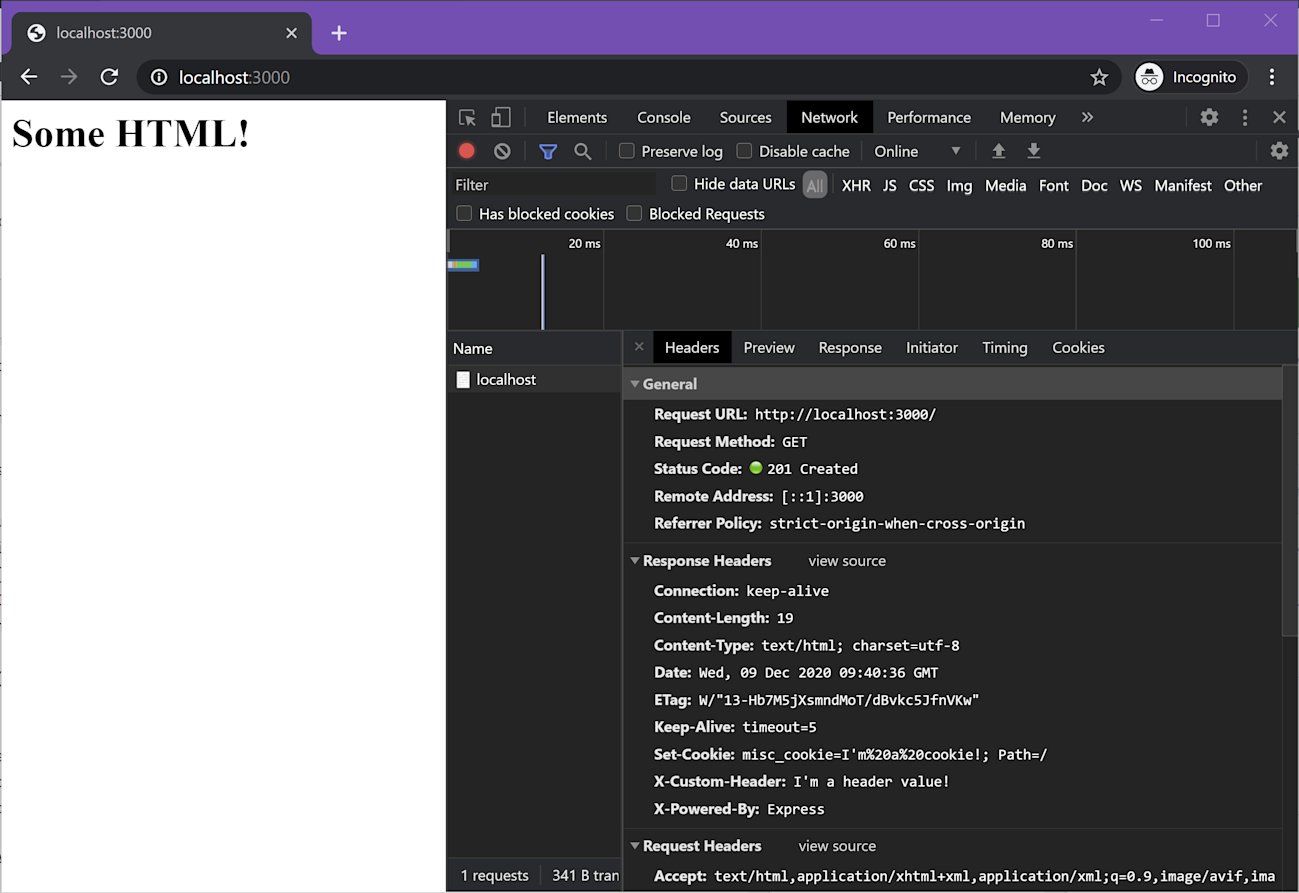The width and height of the screenshot is (1299, 893).
Task: Collapse the Response Headers section
Action: tap(636, 561)
